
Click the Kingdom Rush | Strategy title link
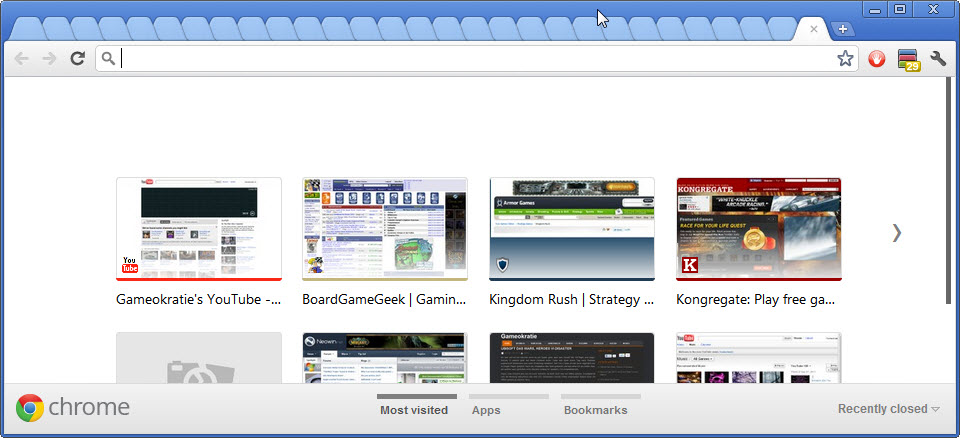pyautogui.click(x=572, y=300)
